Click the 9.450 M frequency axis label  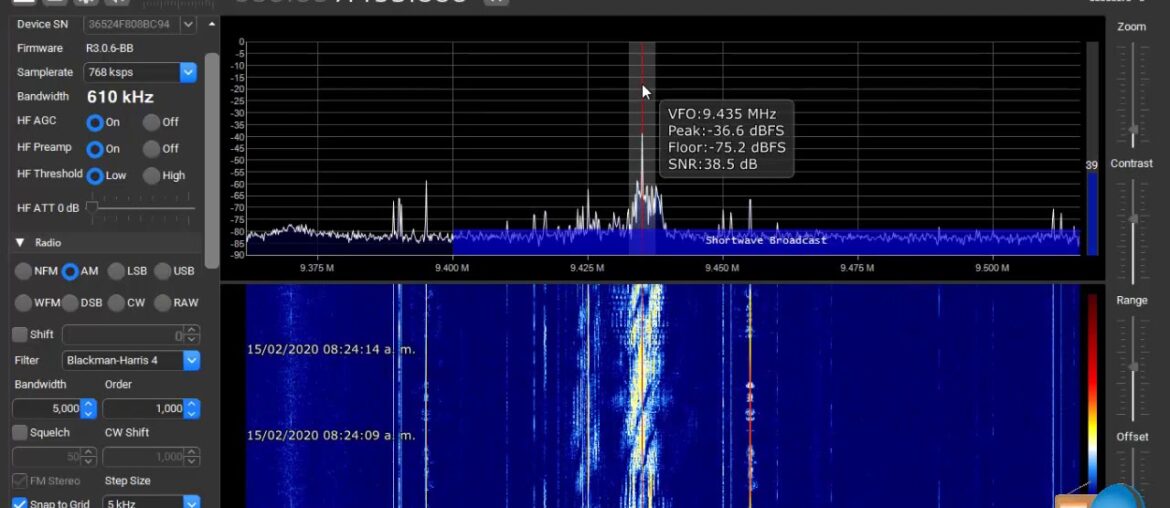(722, 268)
